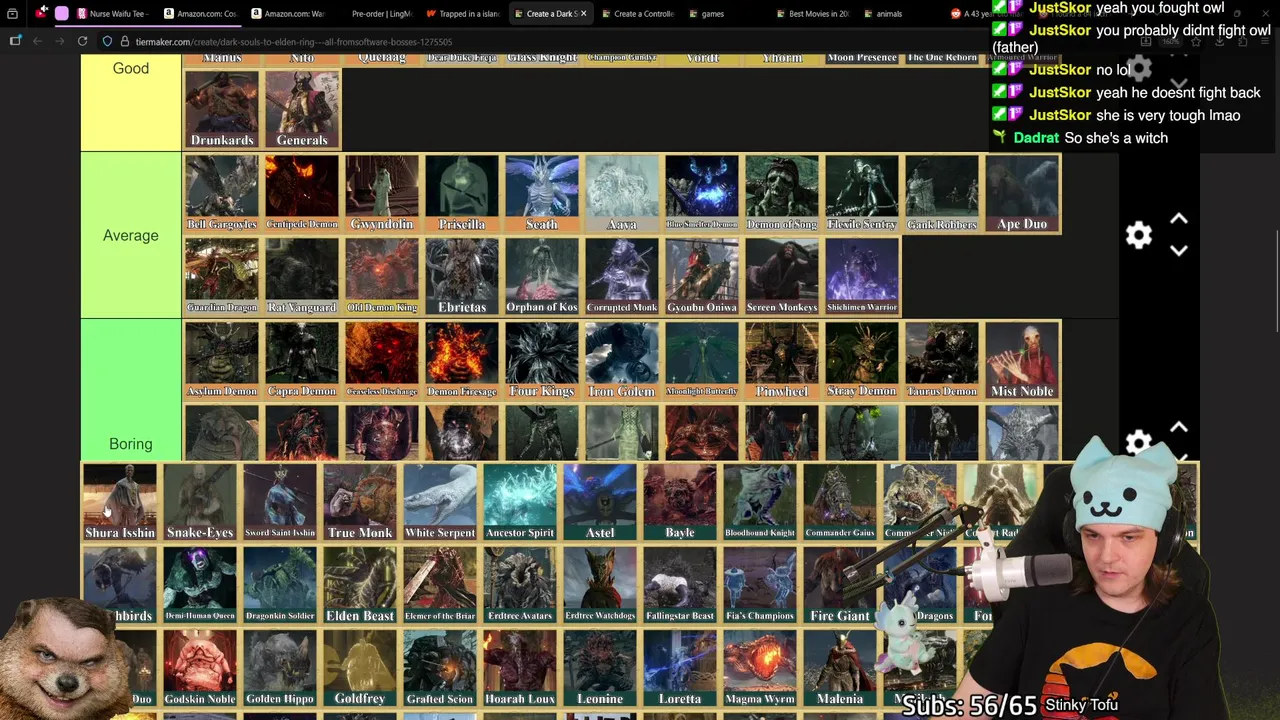
Task: Select the Ebrietas tile
Action: pyautogui.click(x=462, y=277)
